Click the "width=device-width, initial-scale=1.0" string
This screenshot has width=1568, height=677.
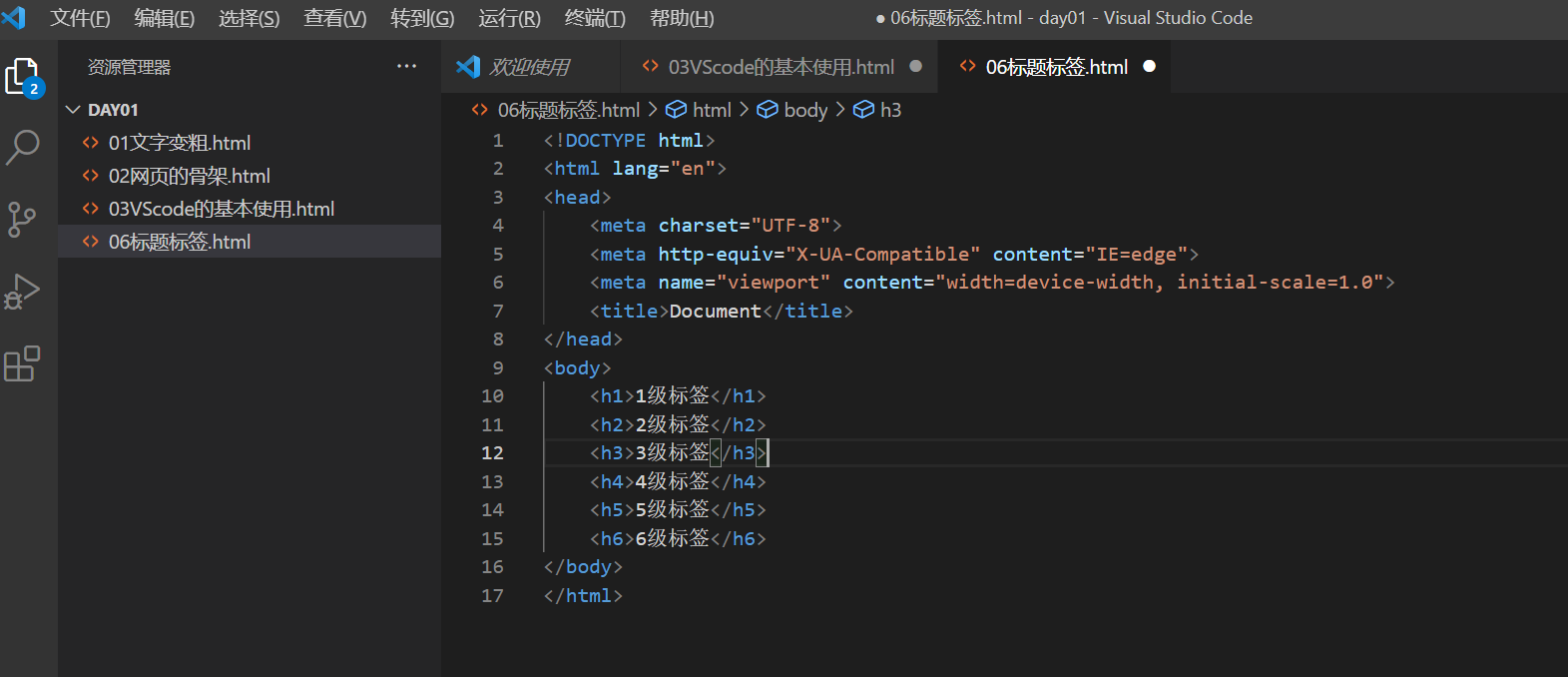[x=1160, y=283]
